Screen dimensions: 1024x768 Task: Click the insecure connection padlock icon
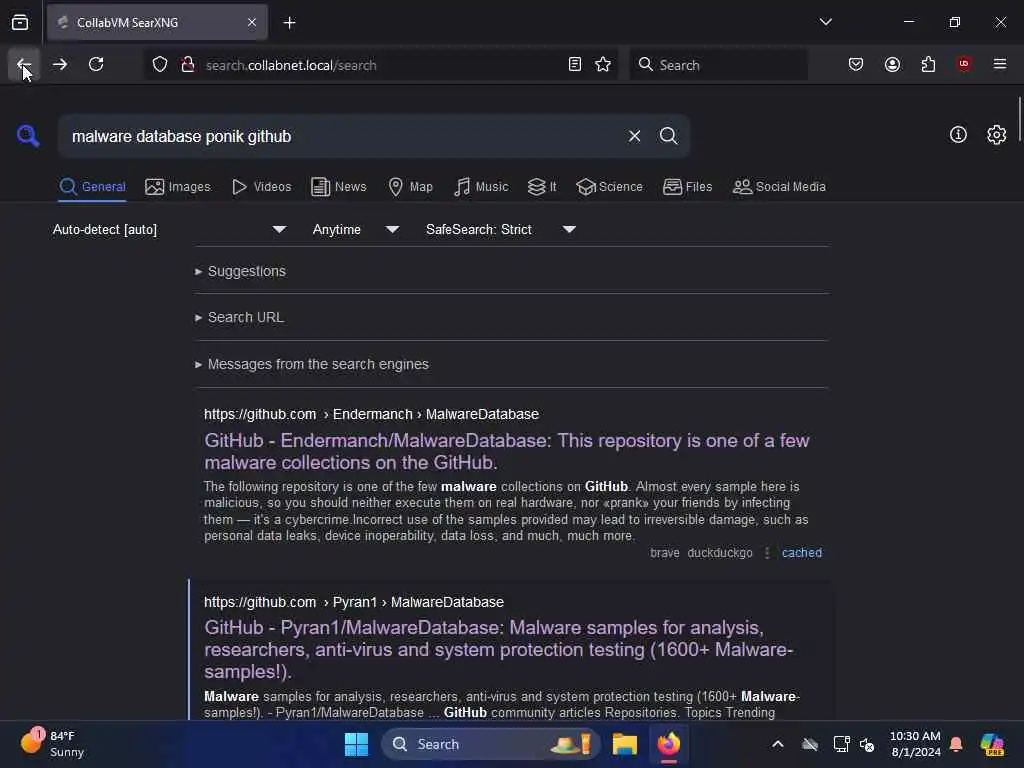187,65
